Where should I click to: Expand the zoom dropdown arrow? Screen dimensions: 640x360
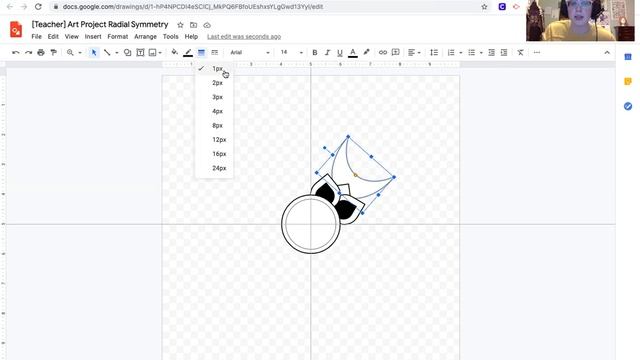(80, 53)
